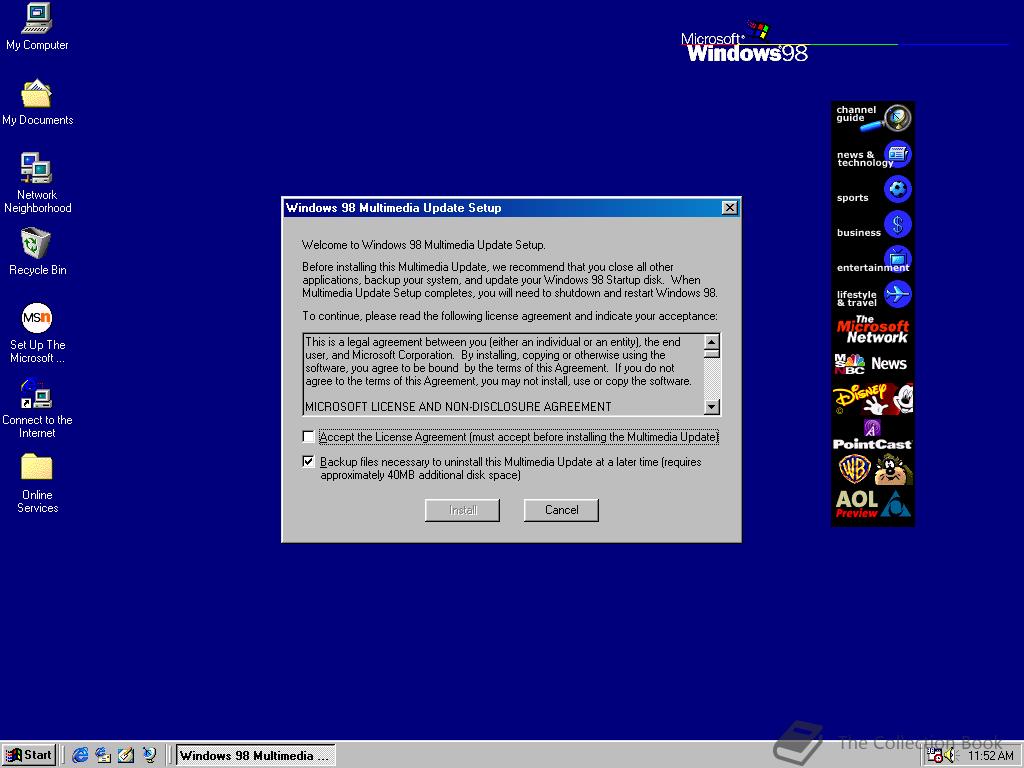Image resolution: width=1024 pixels, height=768 pixels.
Task: Open The Microsoft Network channel
Action: (873, 330)
